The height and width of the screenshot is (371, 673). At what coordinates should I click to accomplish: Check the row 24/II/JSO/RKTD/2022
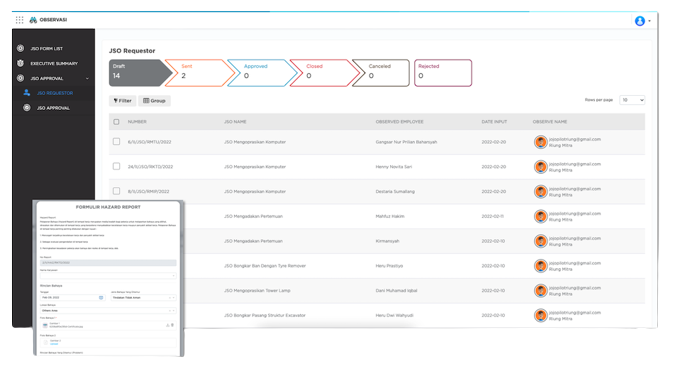click(116, 166)
